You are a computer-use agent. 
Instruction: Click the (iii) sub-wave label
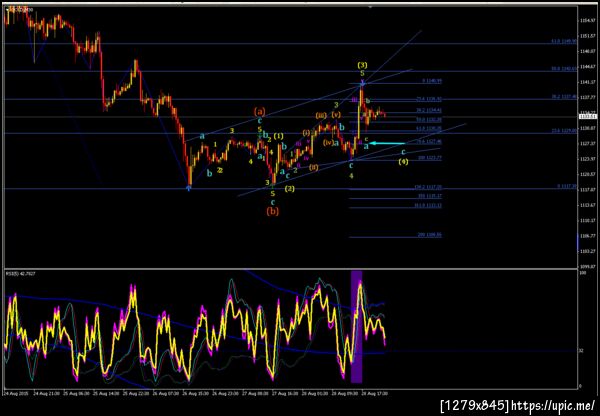pyautogui.click(x=321, y=115)
